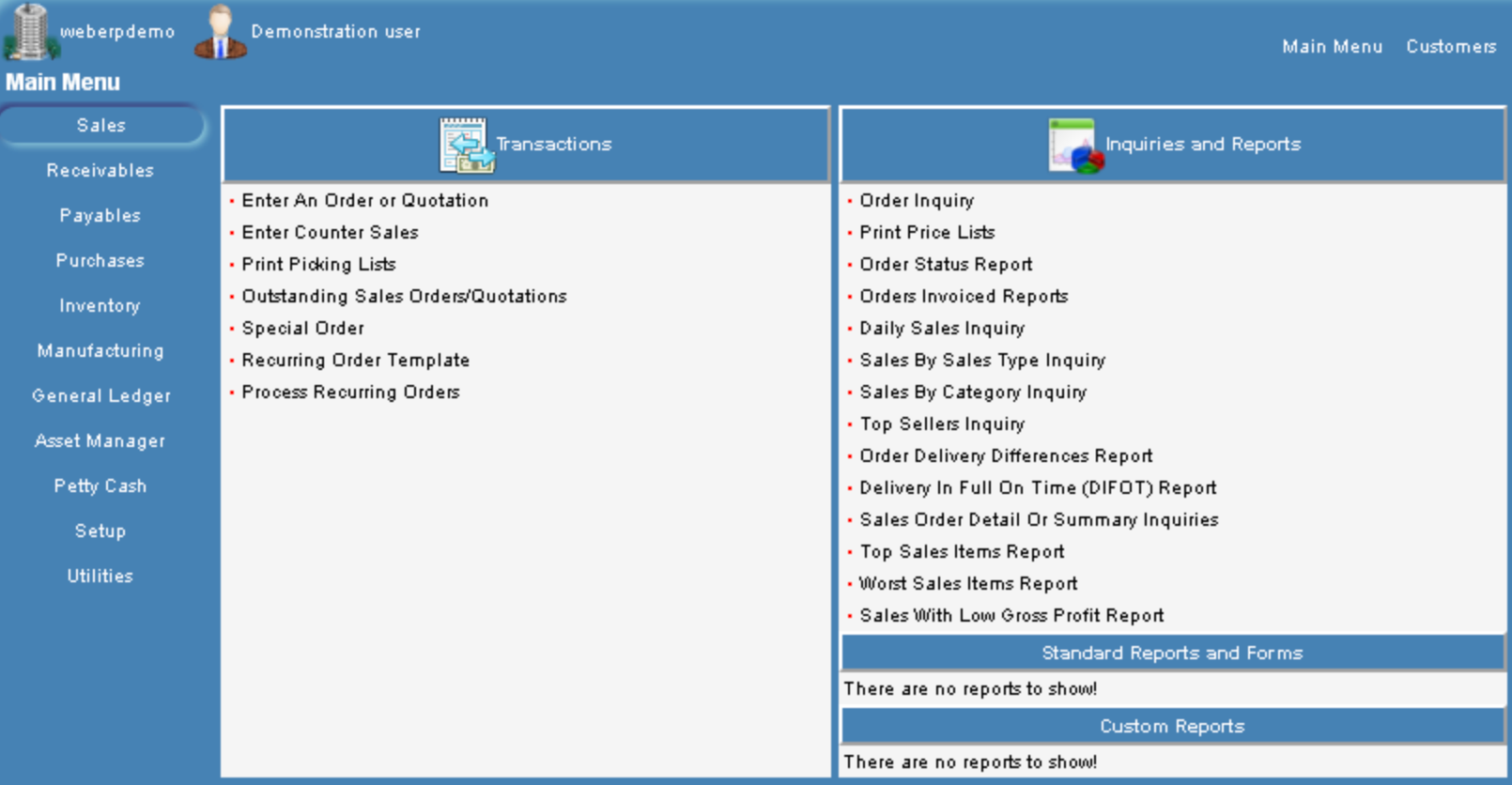Image resolution: width=1512 pixels, height=785 pixels.
Task: Click the Demonstration user name text
Action: 335,32
